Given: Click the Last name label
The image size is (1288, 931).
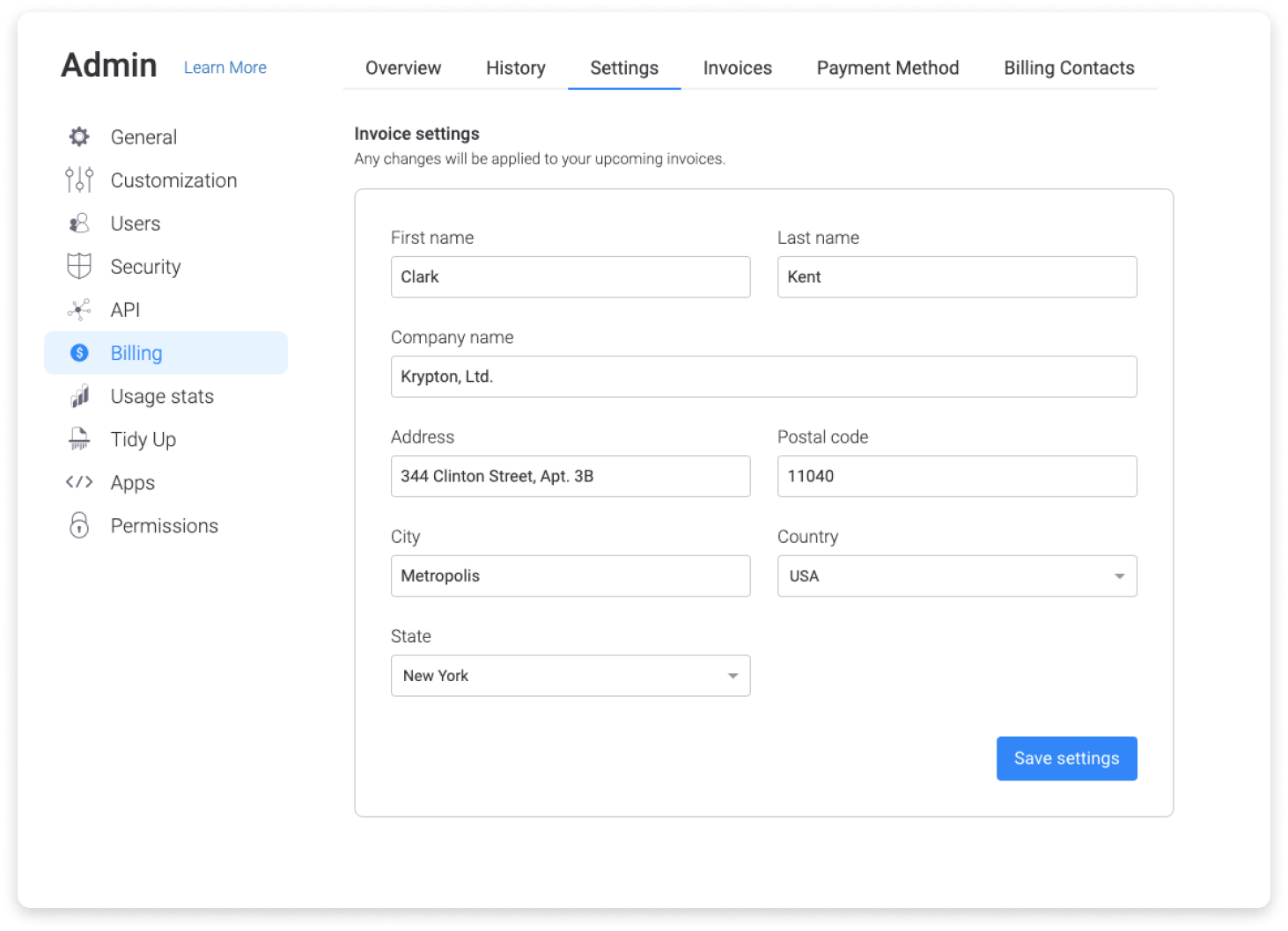Looking at the screenshot, I should point(818,238).
